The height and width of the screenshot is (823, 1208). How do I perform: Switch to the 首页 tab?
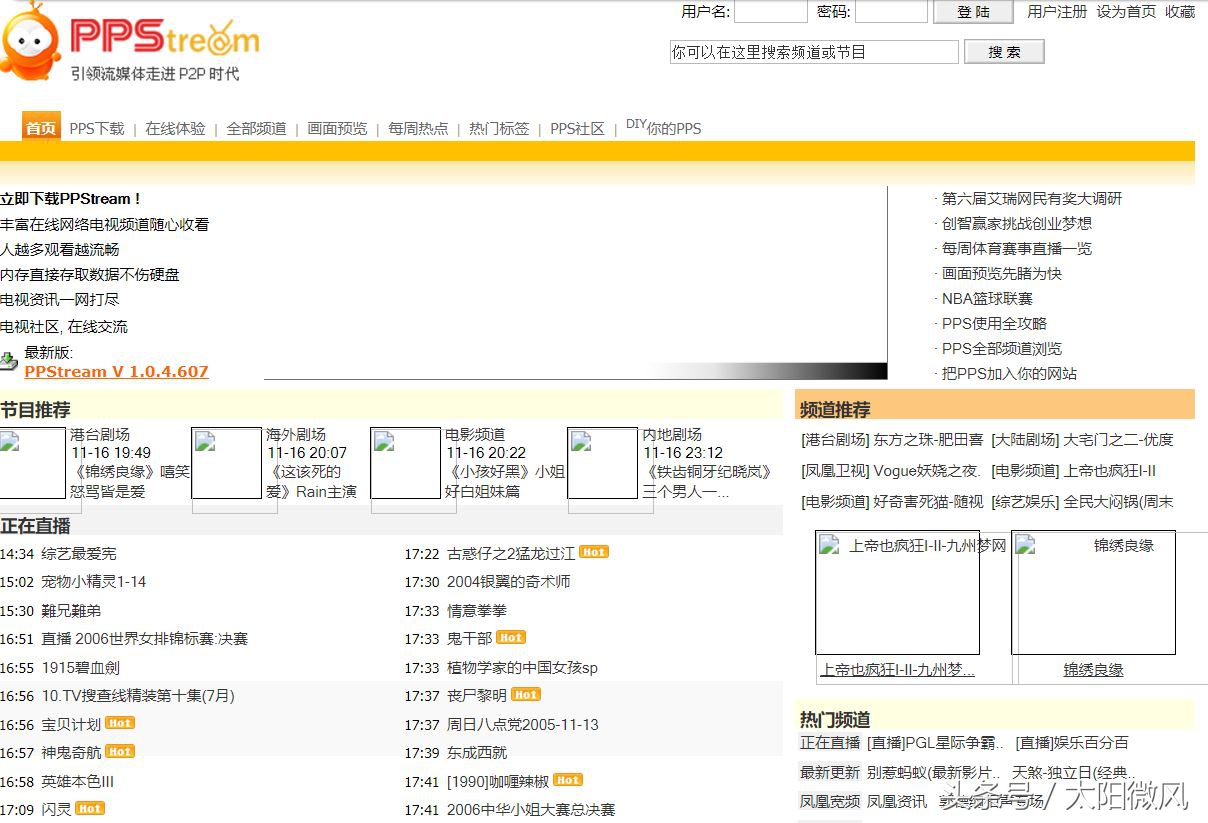[40, 128]
